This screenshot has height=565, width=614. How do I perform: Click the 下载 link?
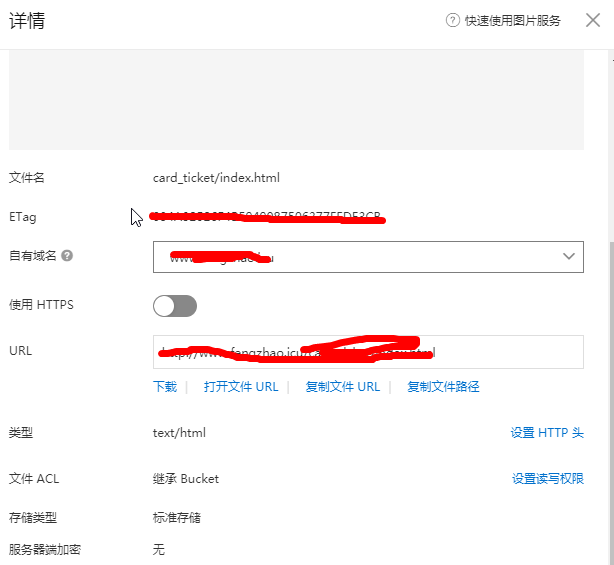tap(165, 387)
